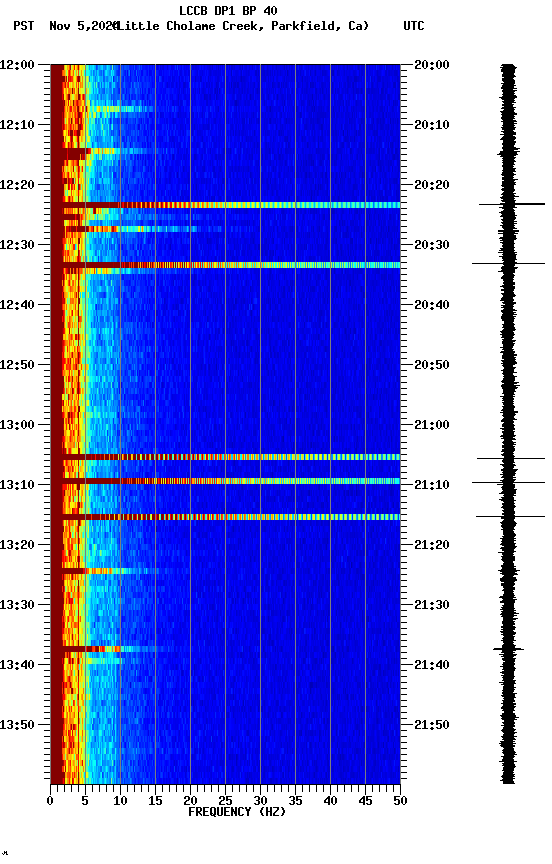The width and height of the screenshot is (552, 864).
Task: Click the '13:10' PST time label
Action: click(x=17, y=485)
